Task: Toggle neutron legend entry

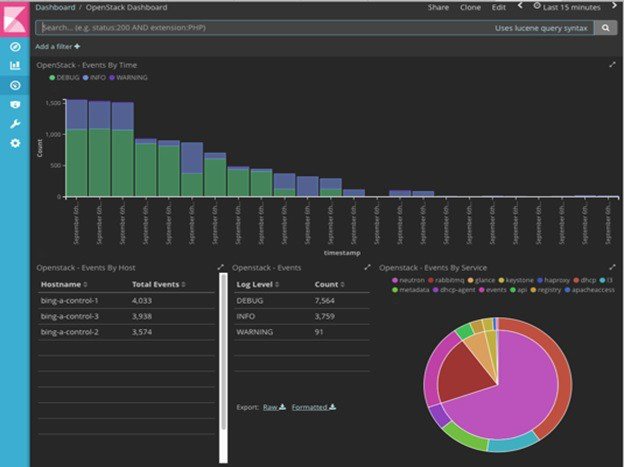Action: point(408,280)
